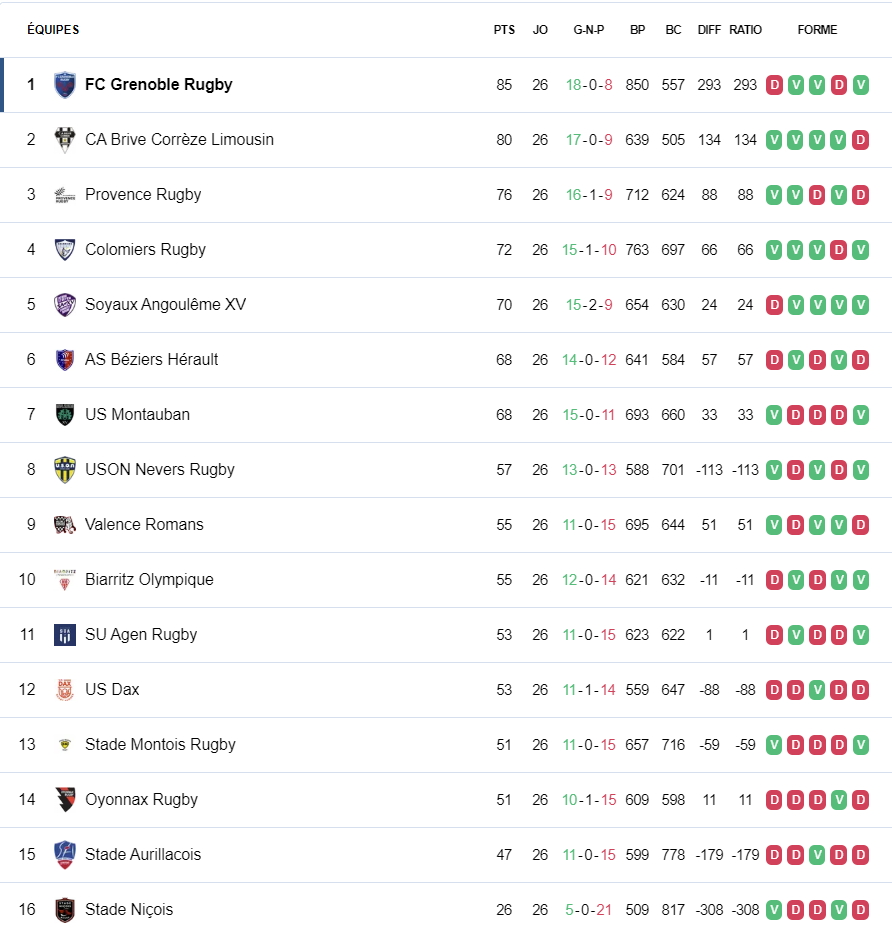The image size is (892, 932).
Task: Click Brive's last red D form badge
Action: pyautogui.click(x=861, y=140)
